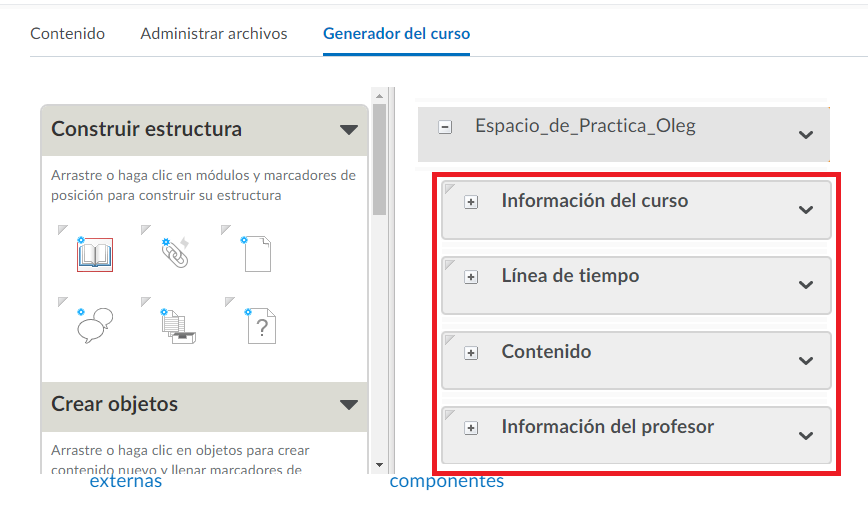Click the assignment dropbox placeholder icon
Image resolution: width=868 pixels, height=516 pixels.
click(175, 326)
